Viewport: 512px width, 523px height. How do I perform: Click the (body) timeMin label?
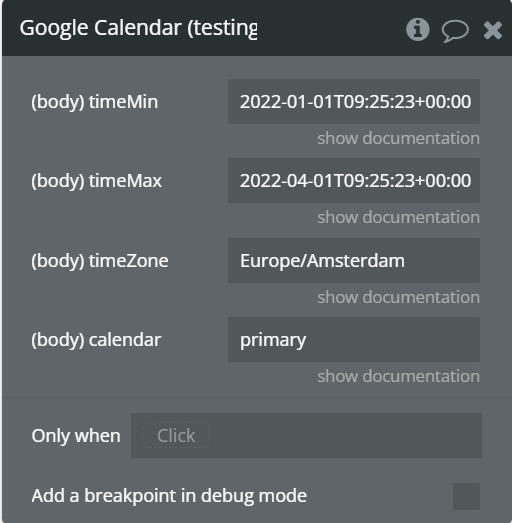point(94,102)
